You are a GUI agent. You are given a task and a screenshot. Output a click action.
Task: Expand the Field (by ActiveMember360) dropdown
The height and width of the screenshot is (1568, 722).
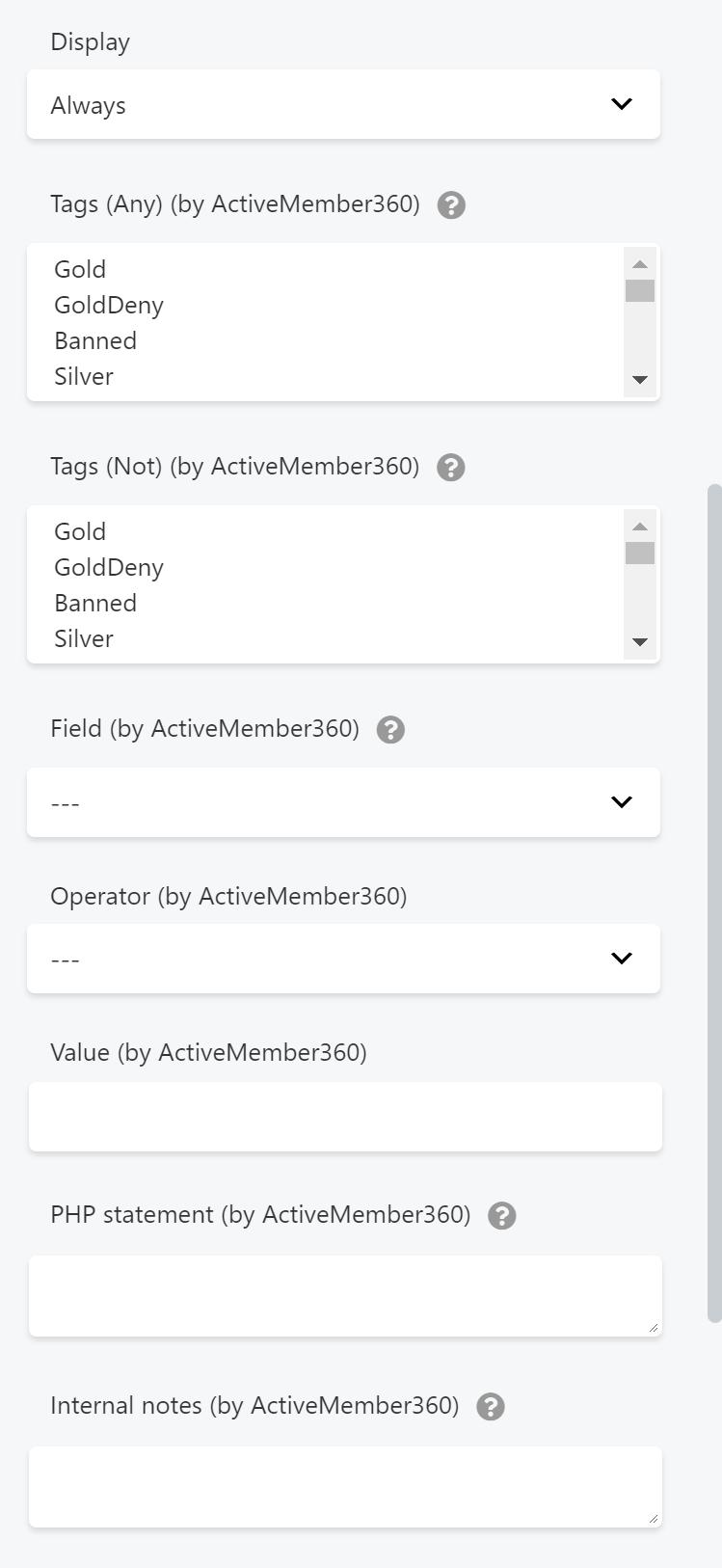pyautogui.click(x=343, y=802)
